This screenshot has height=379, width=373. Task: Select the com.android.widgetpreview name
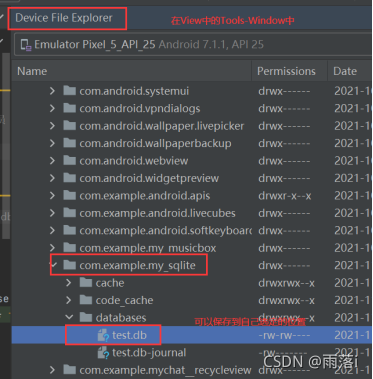click(x=149, y=178)
